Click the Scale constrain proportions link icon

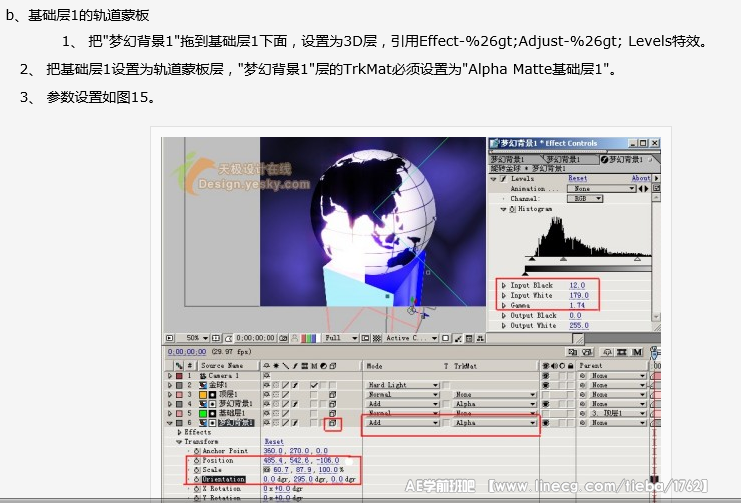(267, 470)
